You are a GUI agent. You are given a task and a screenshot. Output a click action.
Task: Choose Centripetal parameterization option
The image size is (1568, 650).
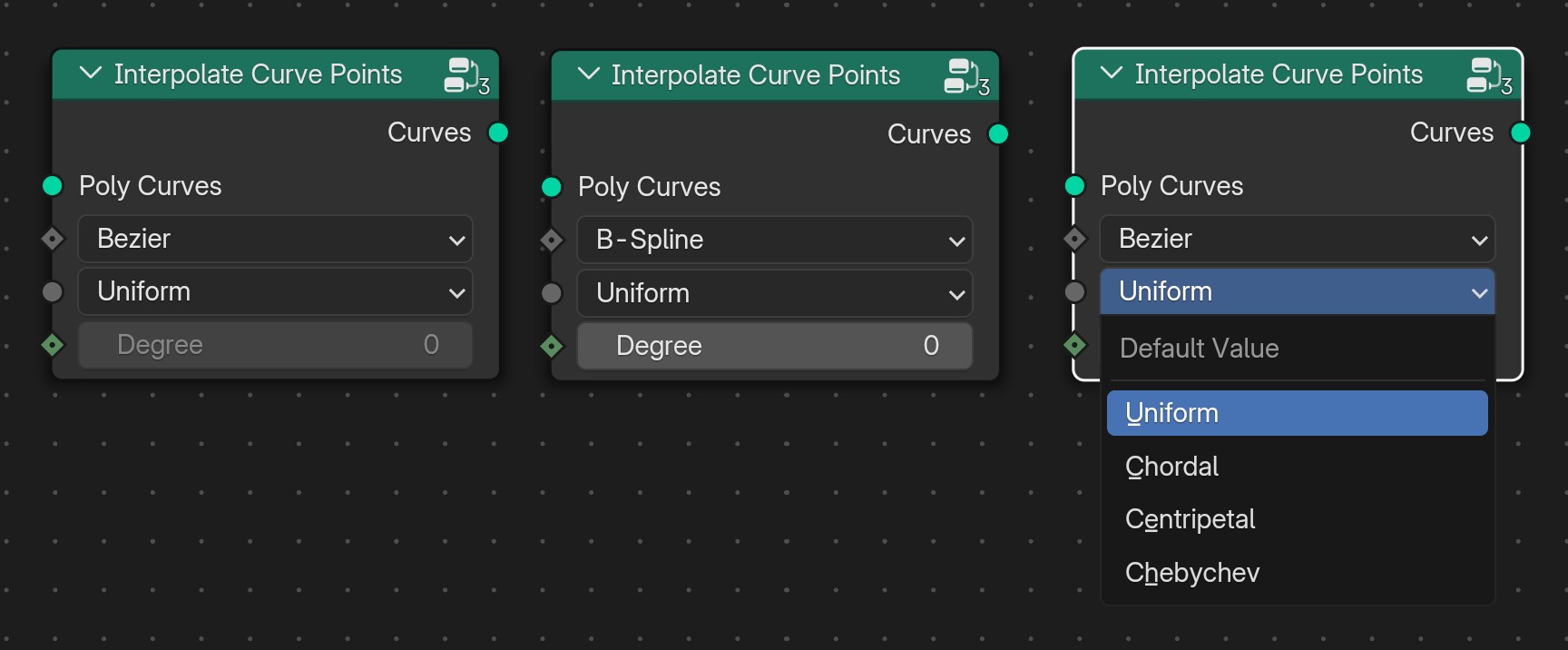tap(1297, 519)
